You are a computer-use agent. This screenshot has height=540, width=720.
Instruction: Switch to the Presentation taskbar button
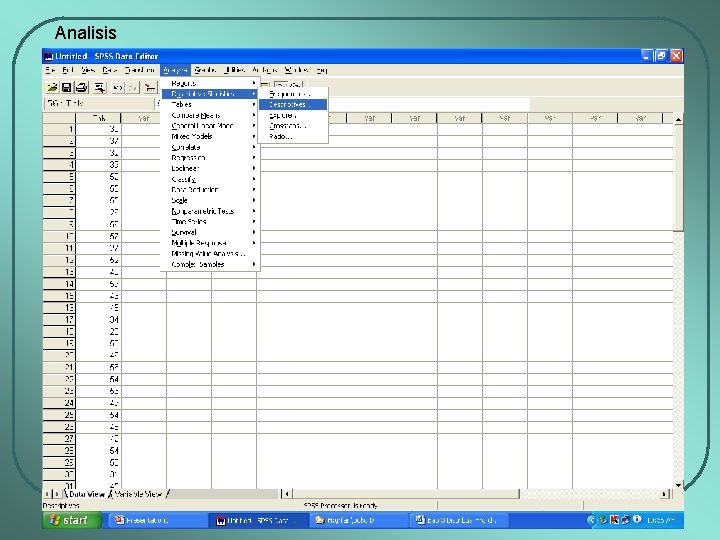click(156, 520)
